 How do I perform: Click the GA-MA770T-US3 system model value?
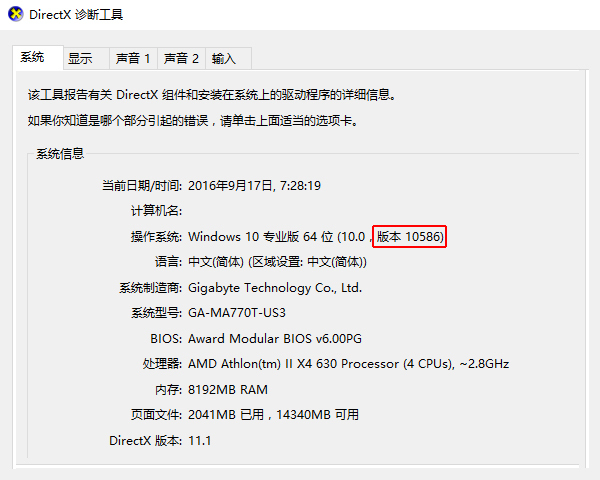(237, 313)
